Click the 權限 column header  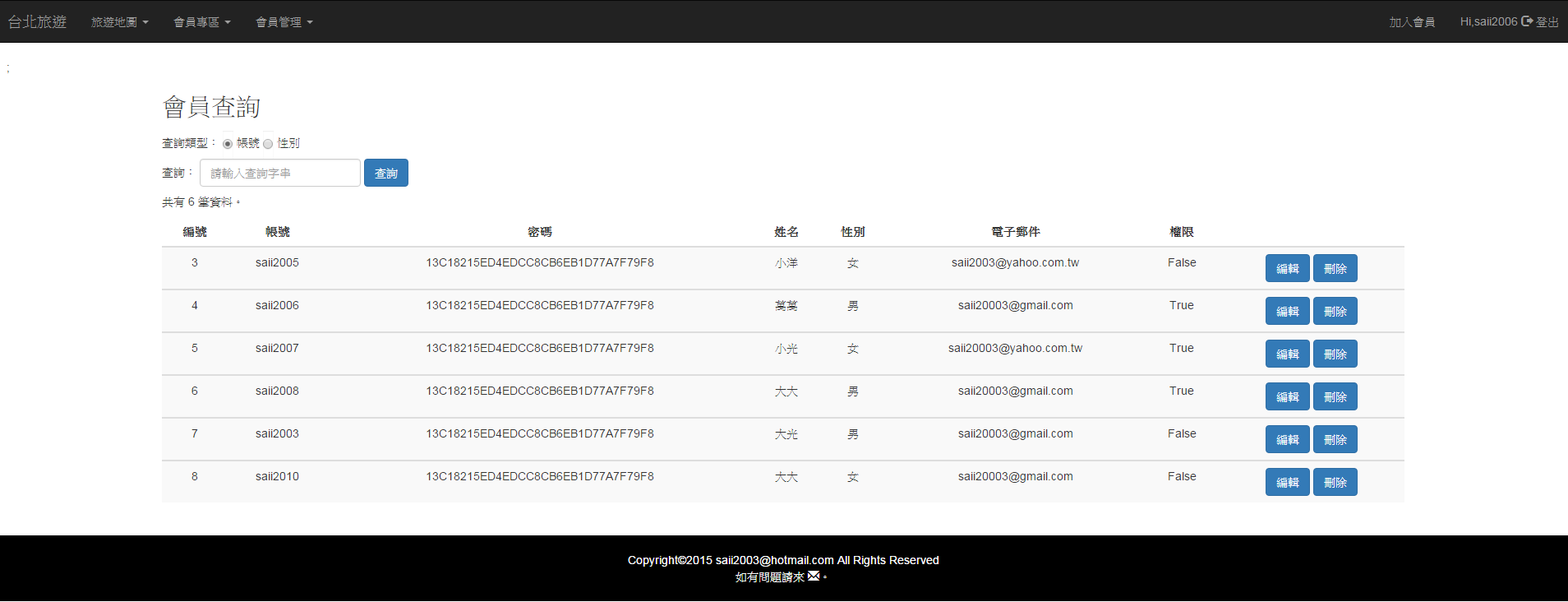[x=1182, y=232]
